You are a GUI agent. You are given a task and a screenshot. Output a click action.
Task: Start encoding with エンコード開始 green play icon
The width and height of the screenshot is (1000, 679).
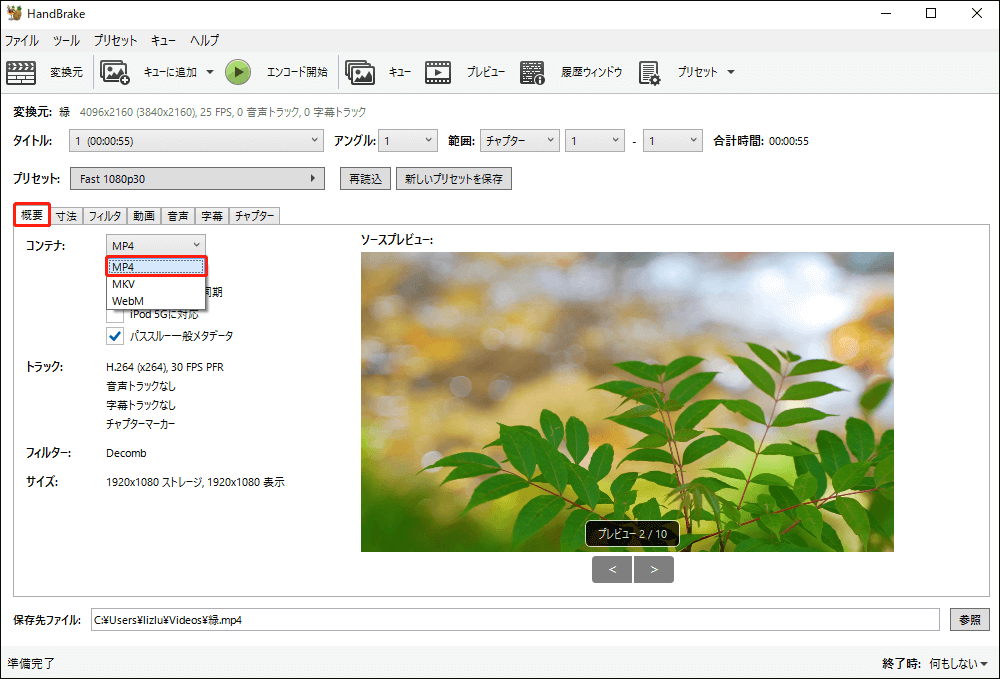coord(238,72)
